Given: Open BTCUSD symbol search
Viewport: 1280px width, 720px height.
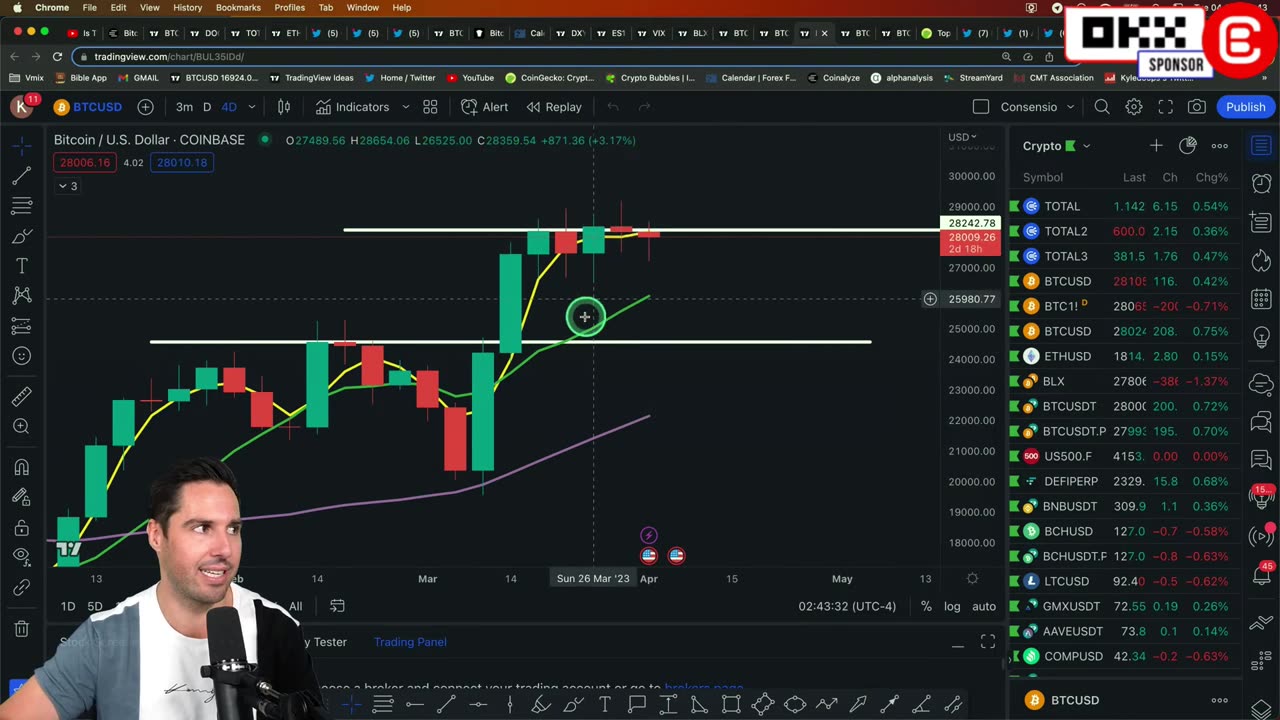Looking at the screenshot, I should point(88,107).
